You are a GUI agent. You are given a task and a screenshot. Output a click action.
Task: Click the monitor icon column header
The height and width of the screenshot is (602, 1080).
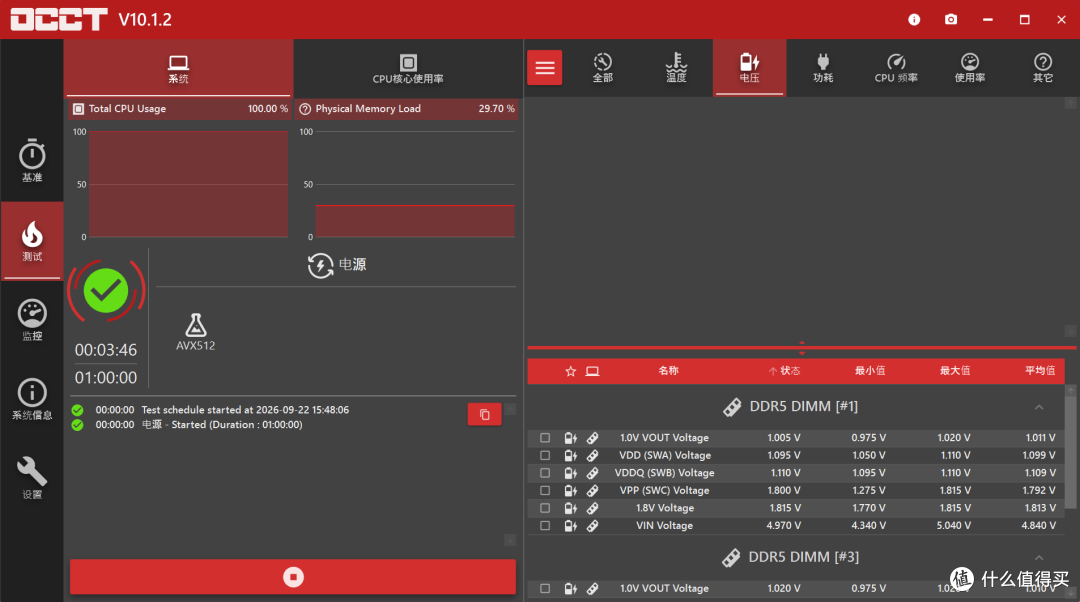pos(592,371)
